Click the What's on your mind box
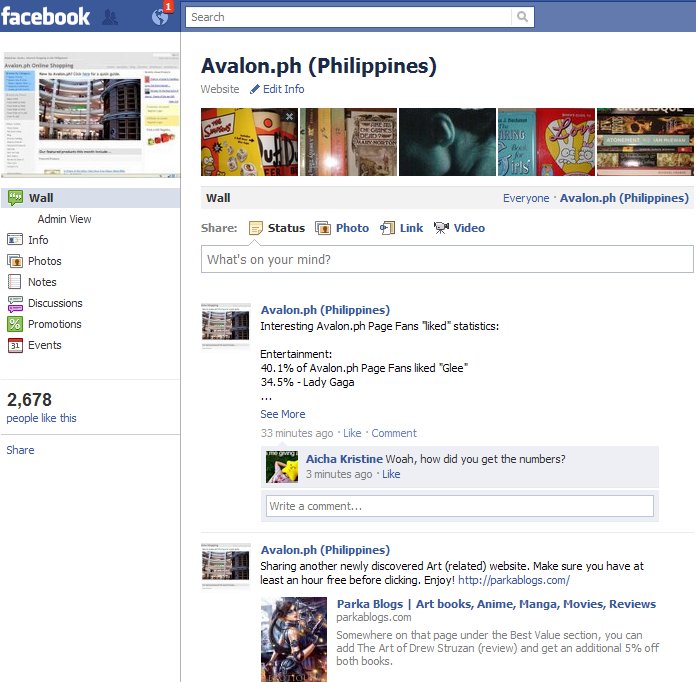The height and width of the screenshot is (682, 696). pos(447,259)
